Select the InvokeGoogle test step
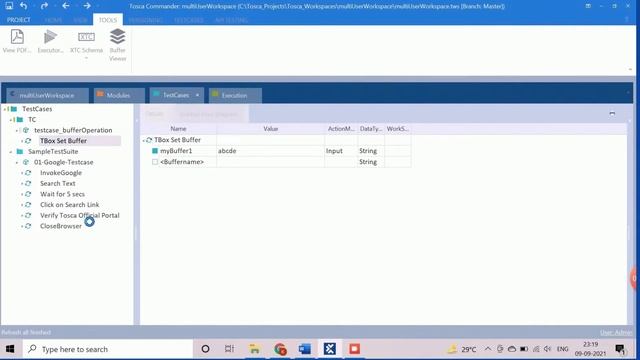640x360 pixels. click(x=61, y=173)
